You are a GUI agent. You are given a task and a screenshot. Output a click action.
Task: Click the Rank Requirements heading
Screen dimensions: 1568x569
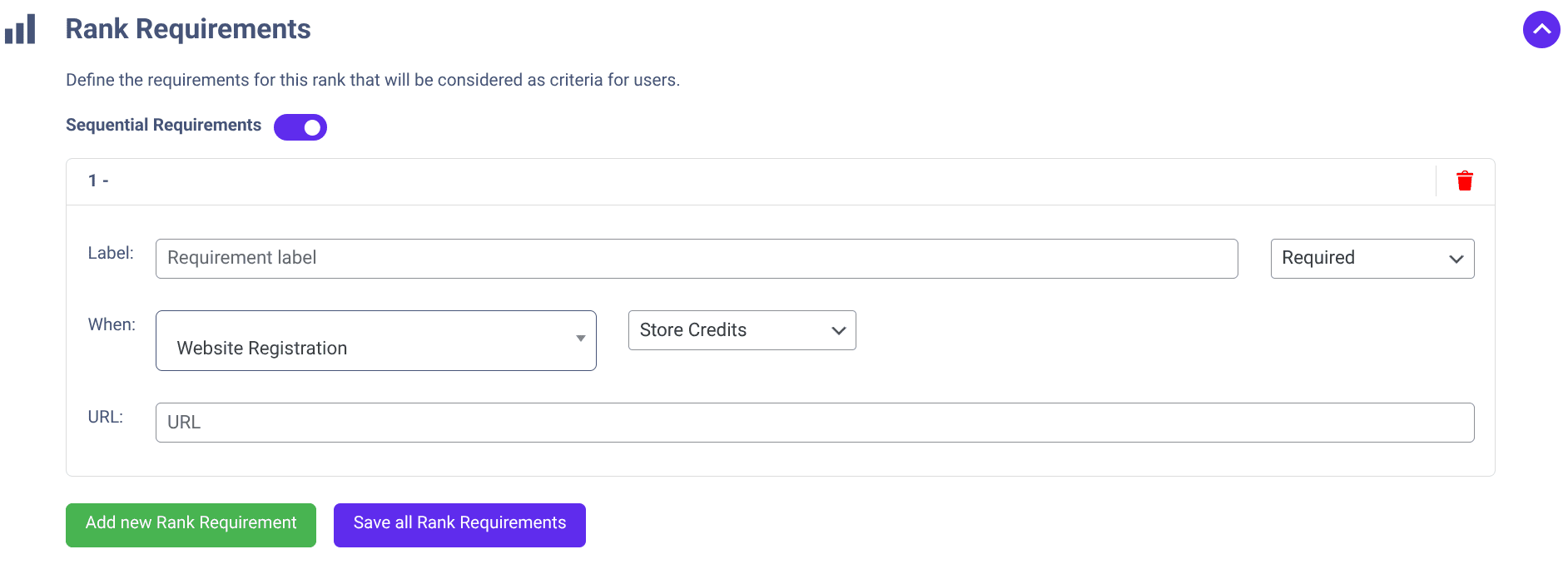188,29
